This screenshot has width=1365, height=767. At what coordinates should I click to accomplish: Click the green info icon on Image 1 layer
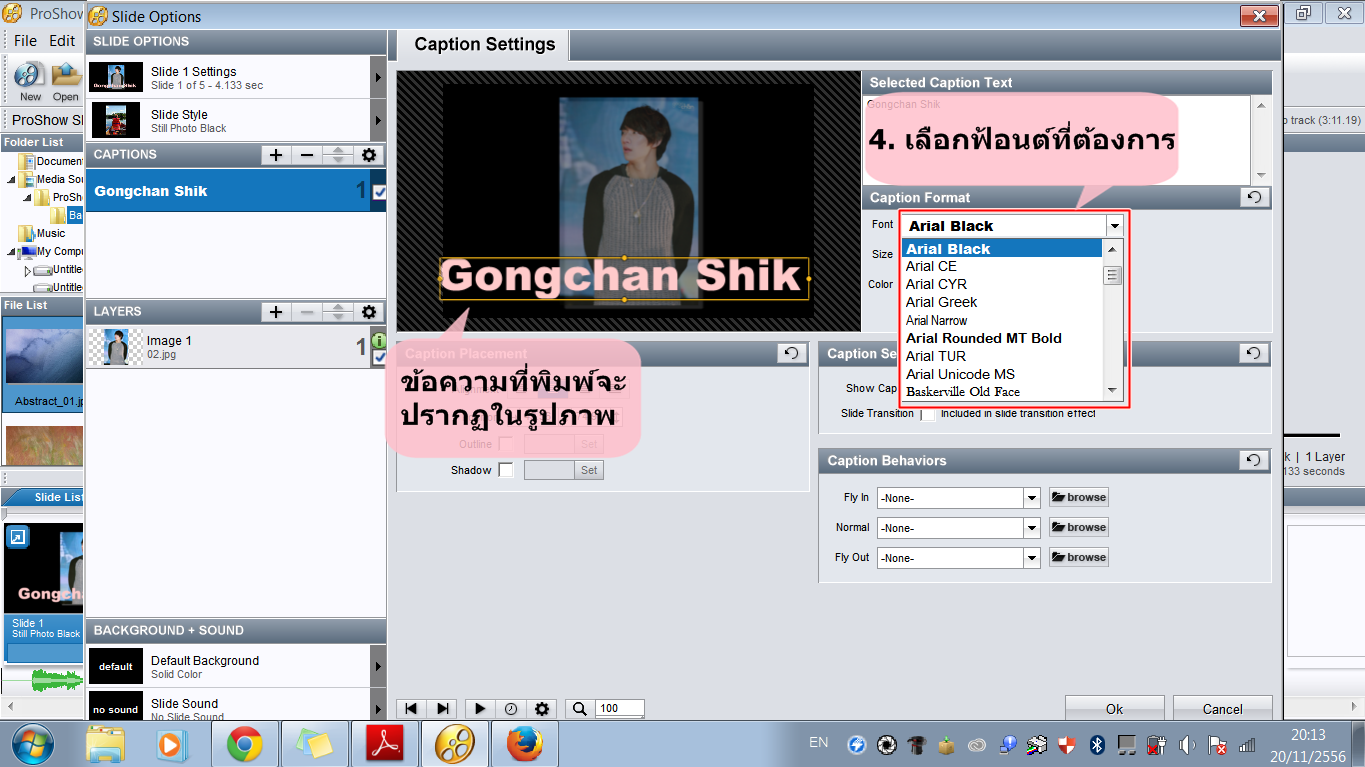(379, 340)
